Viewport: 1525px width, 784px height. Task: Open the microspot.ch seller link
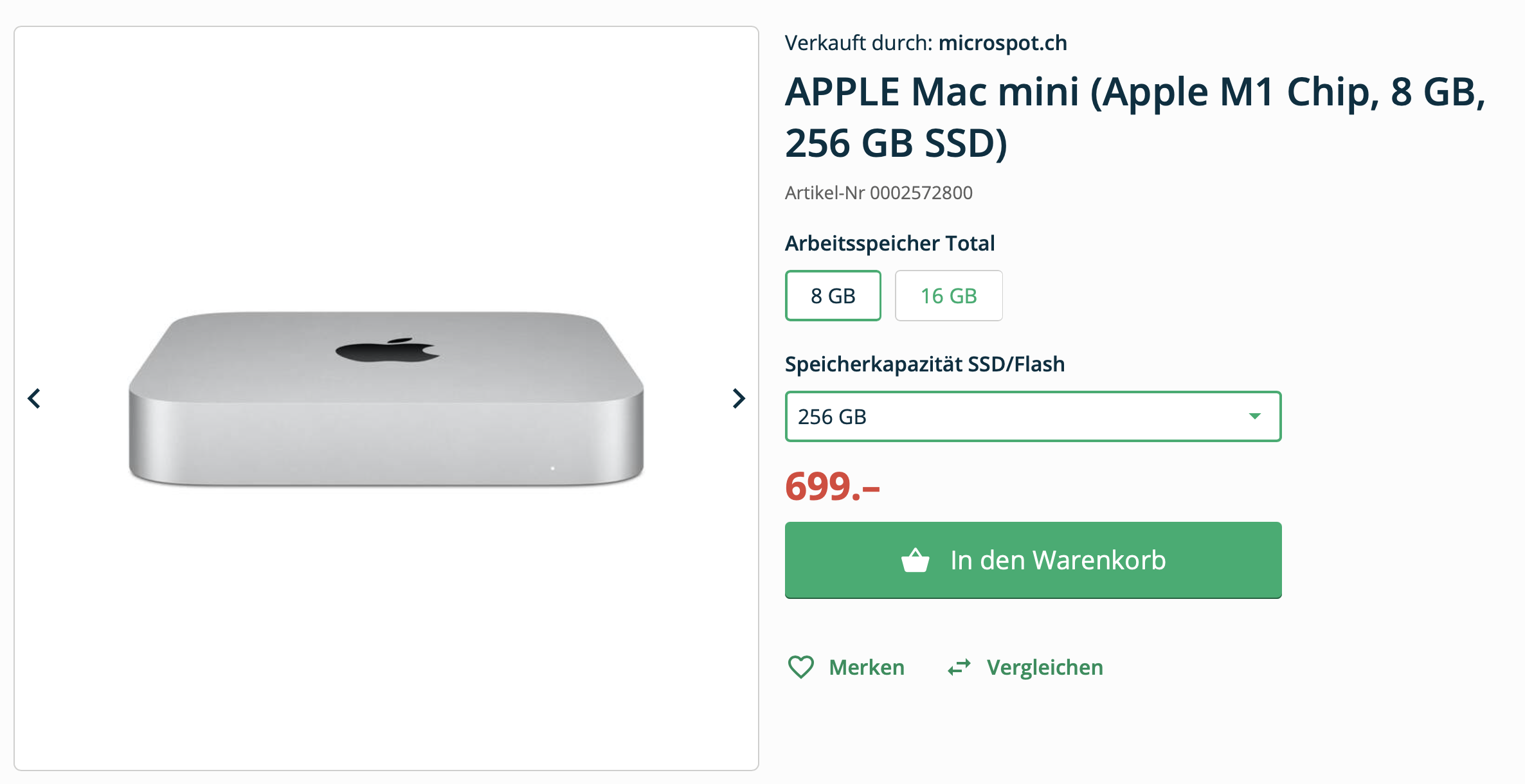pos(1002,43)
